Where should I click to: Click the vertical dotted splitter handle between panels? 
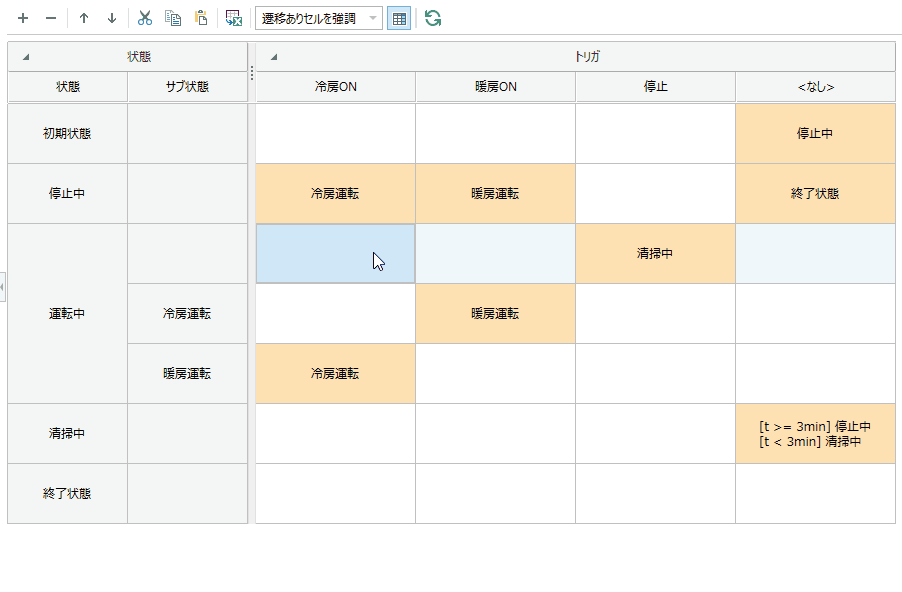click(251, 73)
